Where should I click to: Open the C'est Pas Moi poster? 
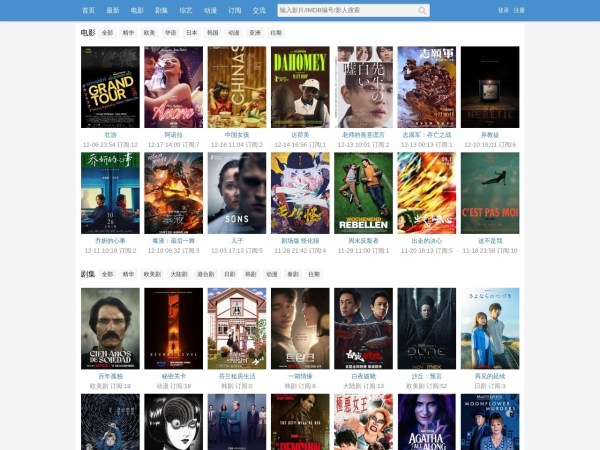pos(490,193)
